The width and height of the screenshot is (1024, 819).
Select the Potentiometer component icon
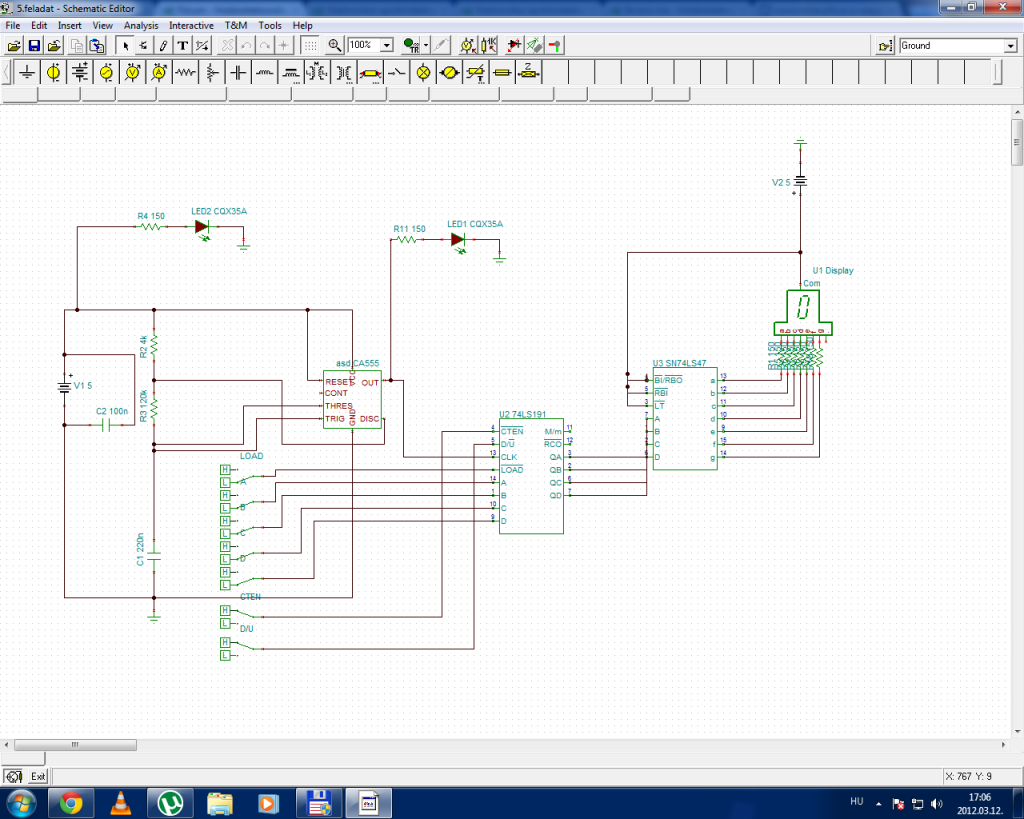(212, 72)
